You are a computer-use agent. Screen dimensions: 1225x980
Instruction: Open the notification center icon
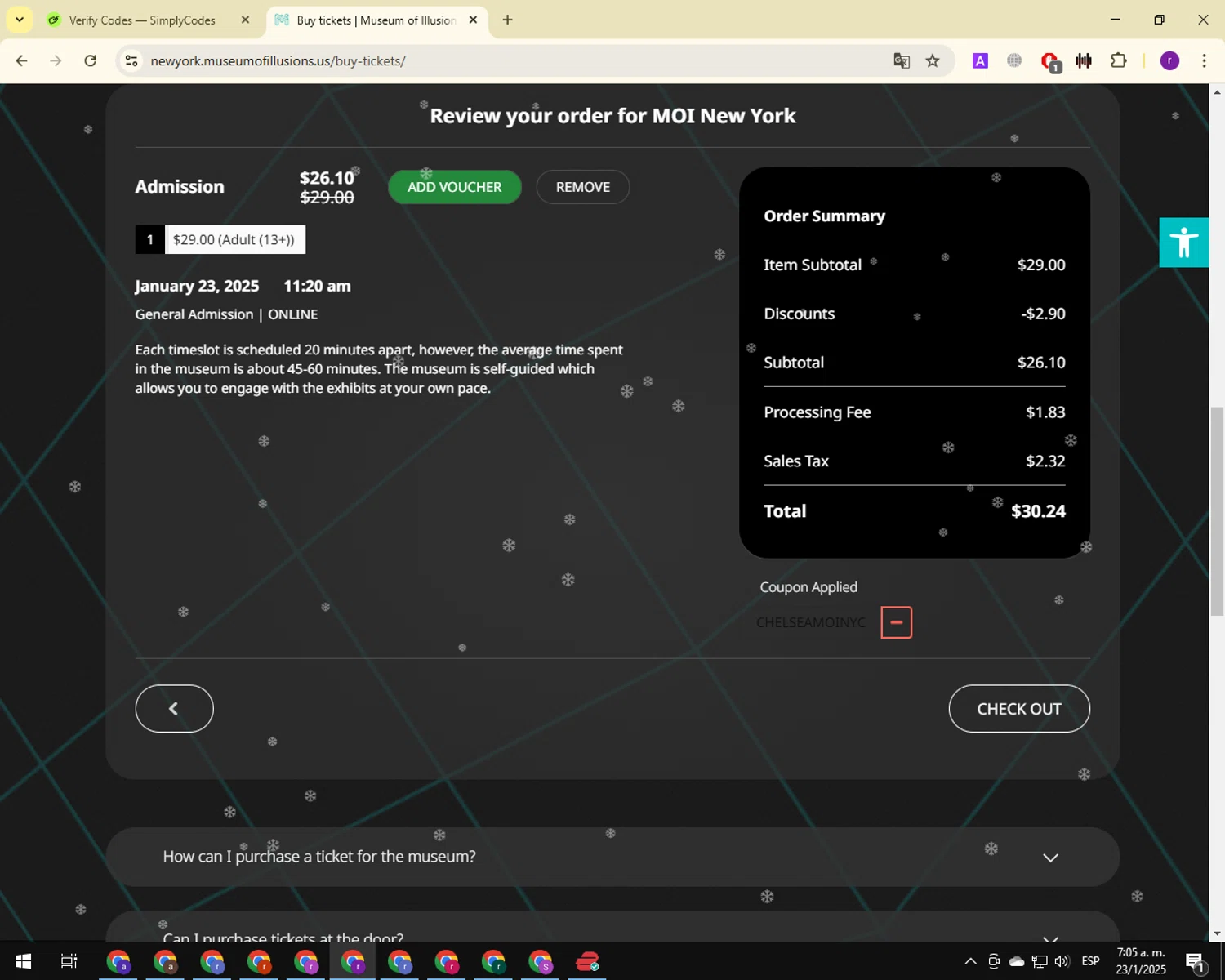[x=1196, y=962]
